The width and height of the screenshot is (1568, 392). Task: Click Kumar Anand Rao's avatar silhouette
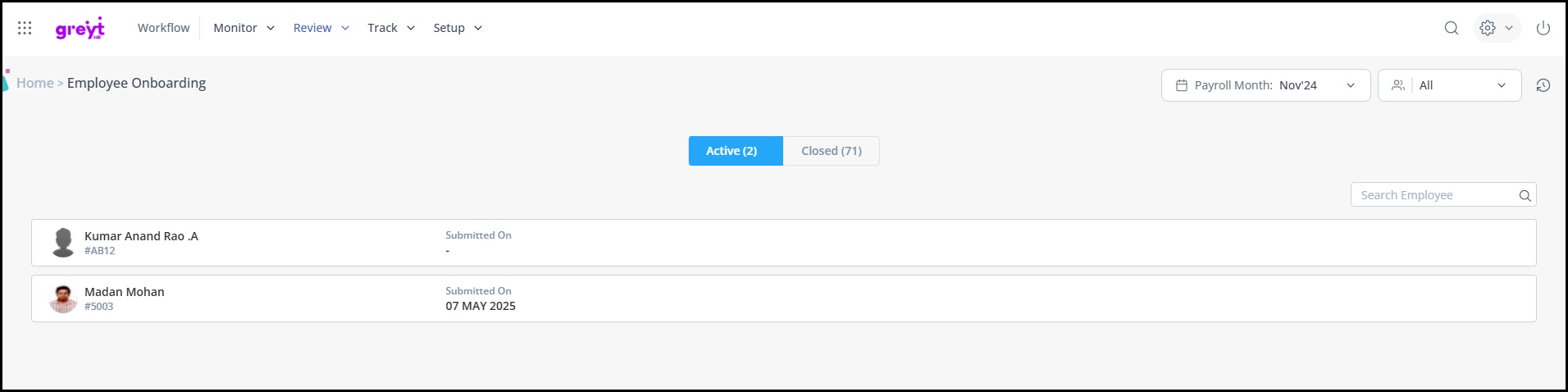[x=63, y=243]
